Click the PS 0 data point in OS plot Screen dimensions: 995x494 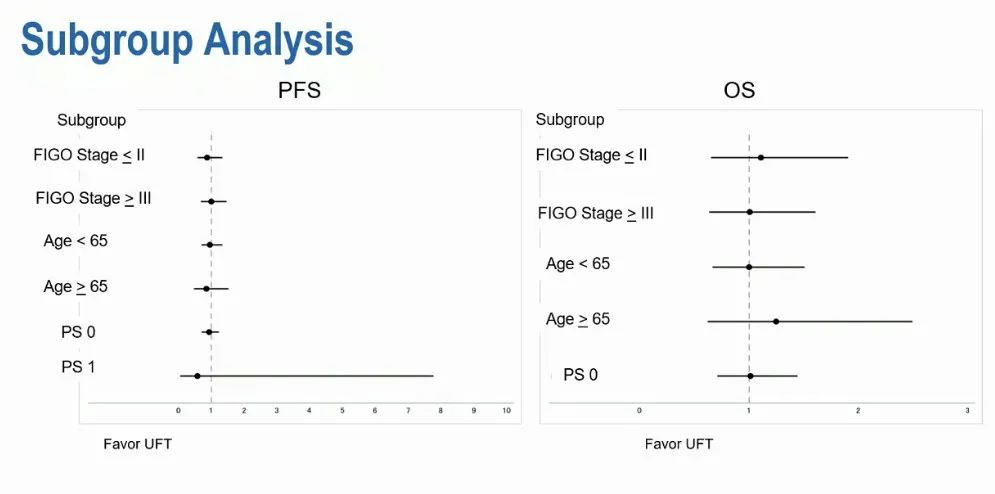point(750,376)
